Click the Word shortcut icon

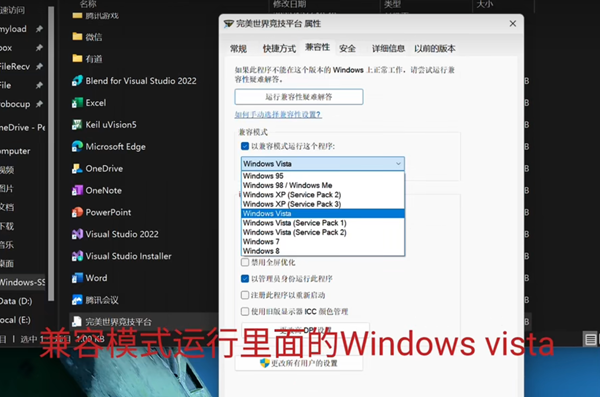pyautogui.click(x=77, y=278)
